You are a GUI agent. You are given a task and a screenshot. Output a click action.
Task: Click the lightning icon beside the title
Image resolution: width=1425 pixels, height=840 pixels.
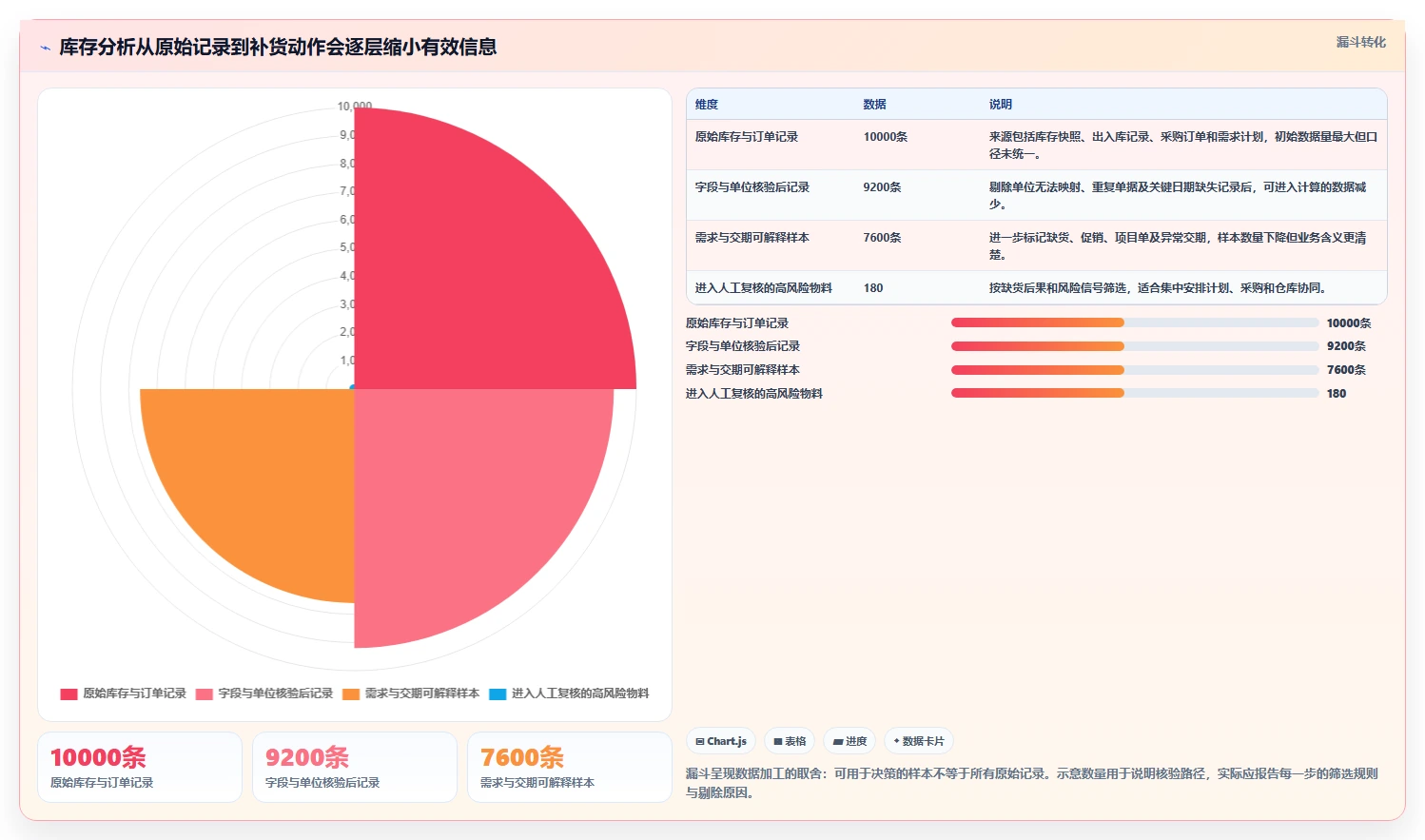click(x=45, y=48)
